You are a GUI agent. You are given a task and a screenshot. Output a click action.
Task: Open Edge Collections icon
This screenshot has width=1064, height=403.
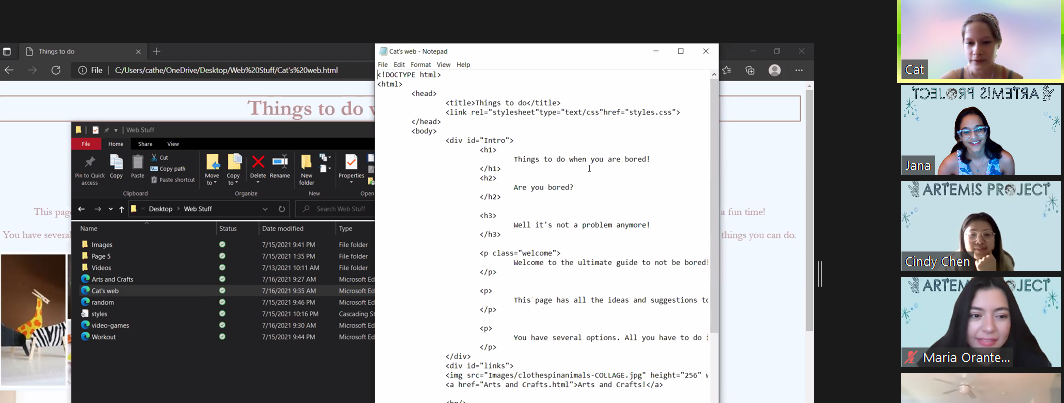(750, 70)
